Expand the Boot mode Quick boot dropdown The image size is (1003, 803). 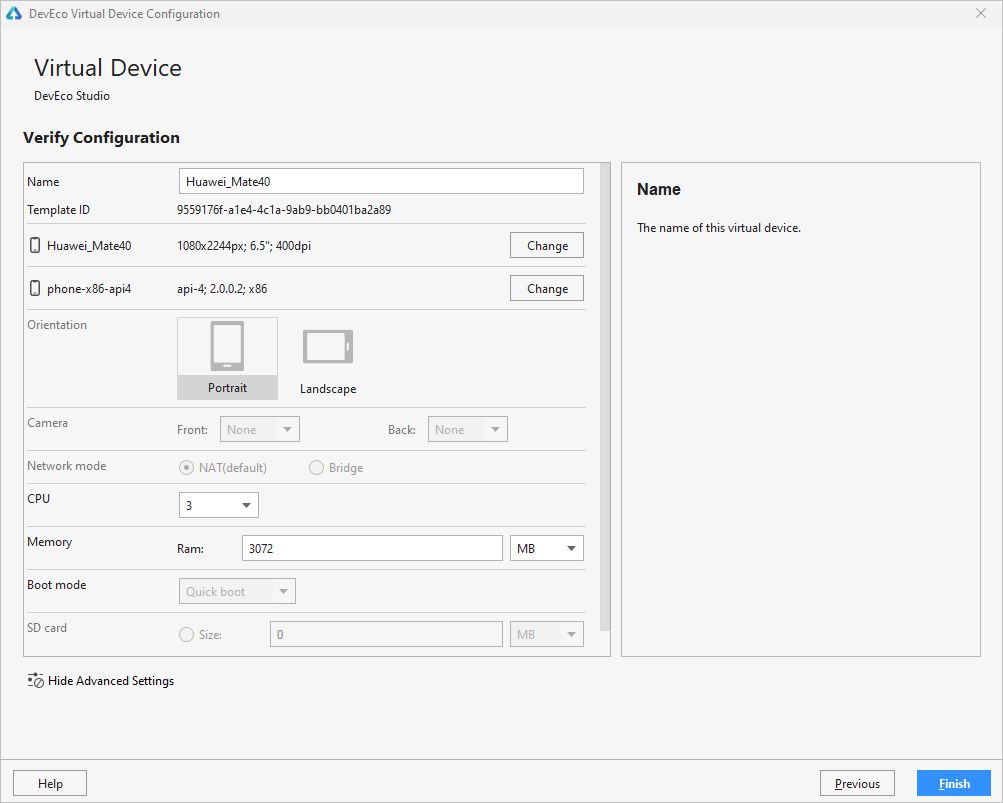[237, 592]
